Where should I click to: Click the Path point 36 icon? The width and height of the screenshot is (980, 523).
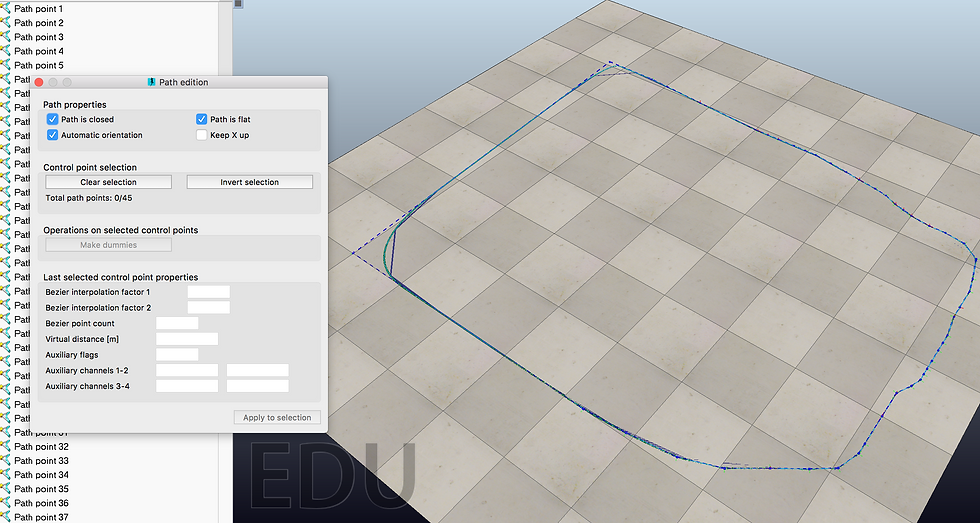tap(5, 503)
